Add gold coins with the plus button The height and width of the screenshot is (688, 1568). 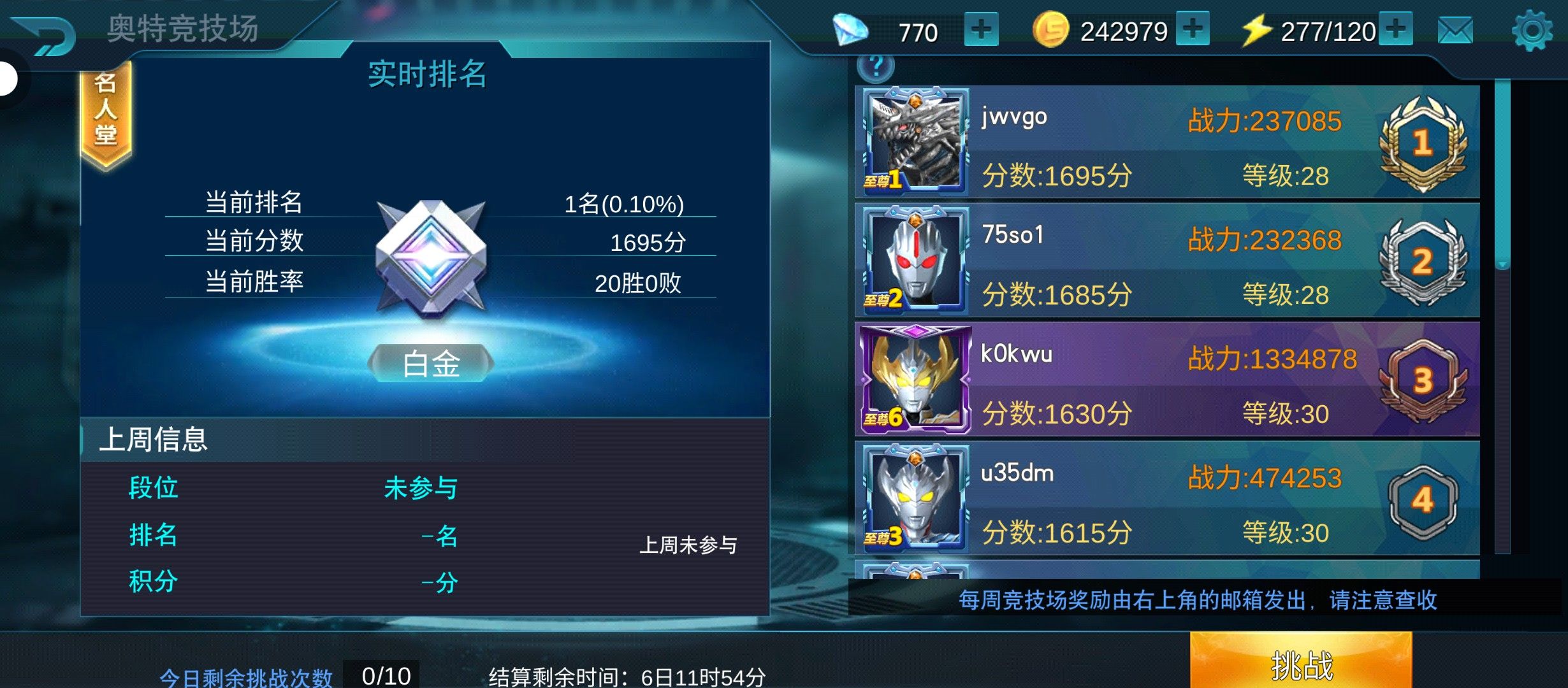(1193, 29)
